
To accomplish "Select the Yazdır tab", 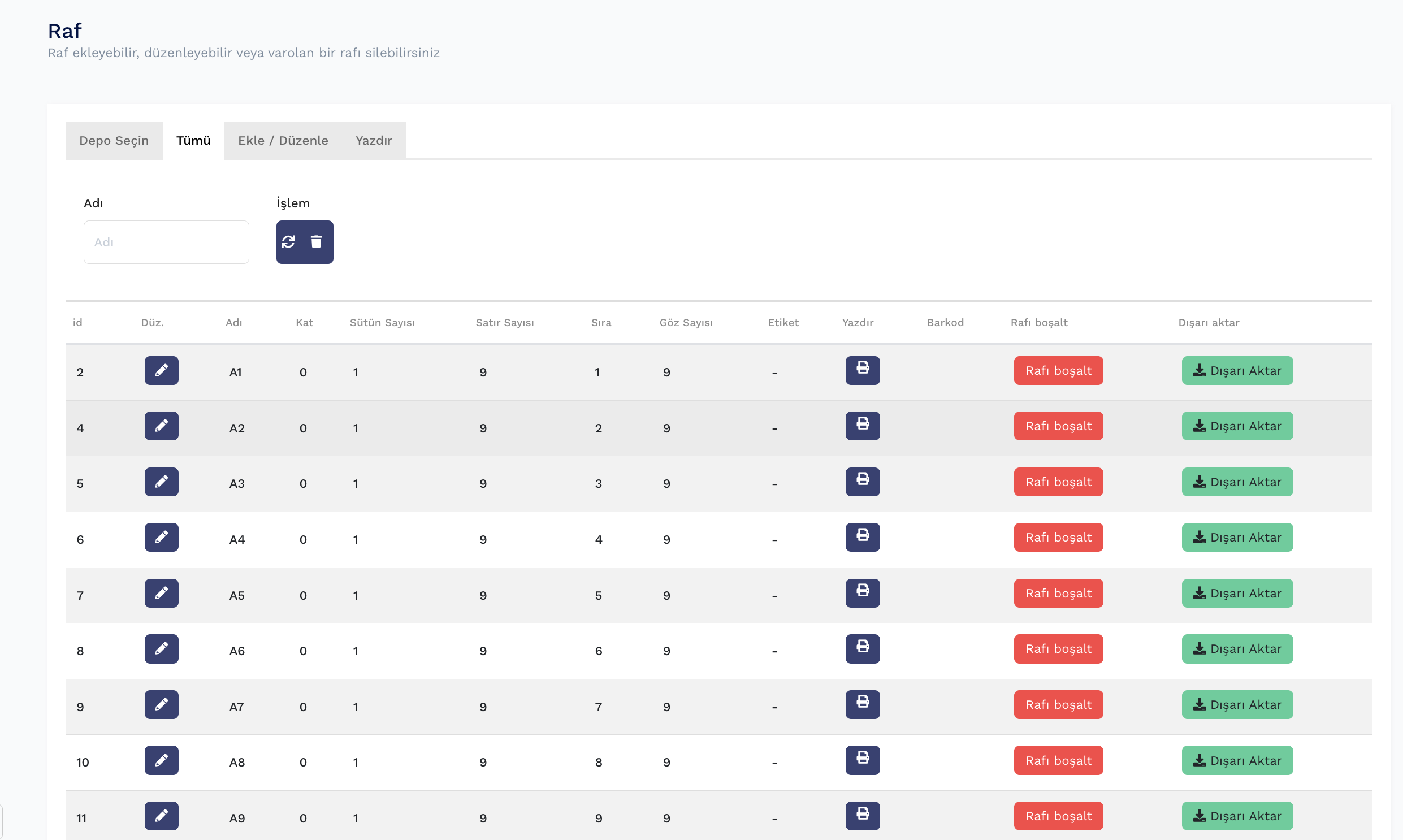I will [374, 141].
